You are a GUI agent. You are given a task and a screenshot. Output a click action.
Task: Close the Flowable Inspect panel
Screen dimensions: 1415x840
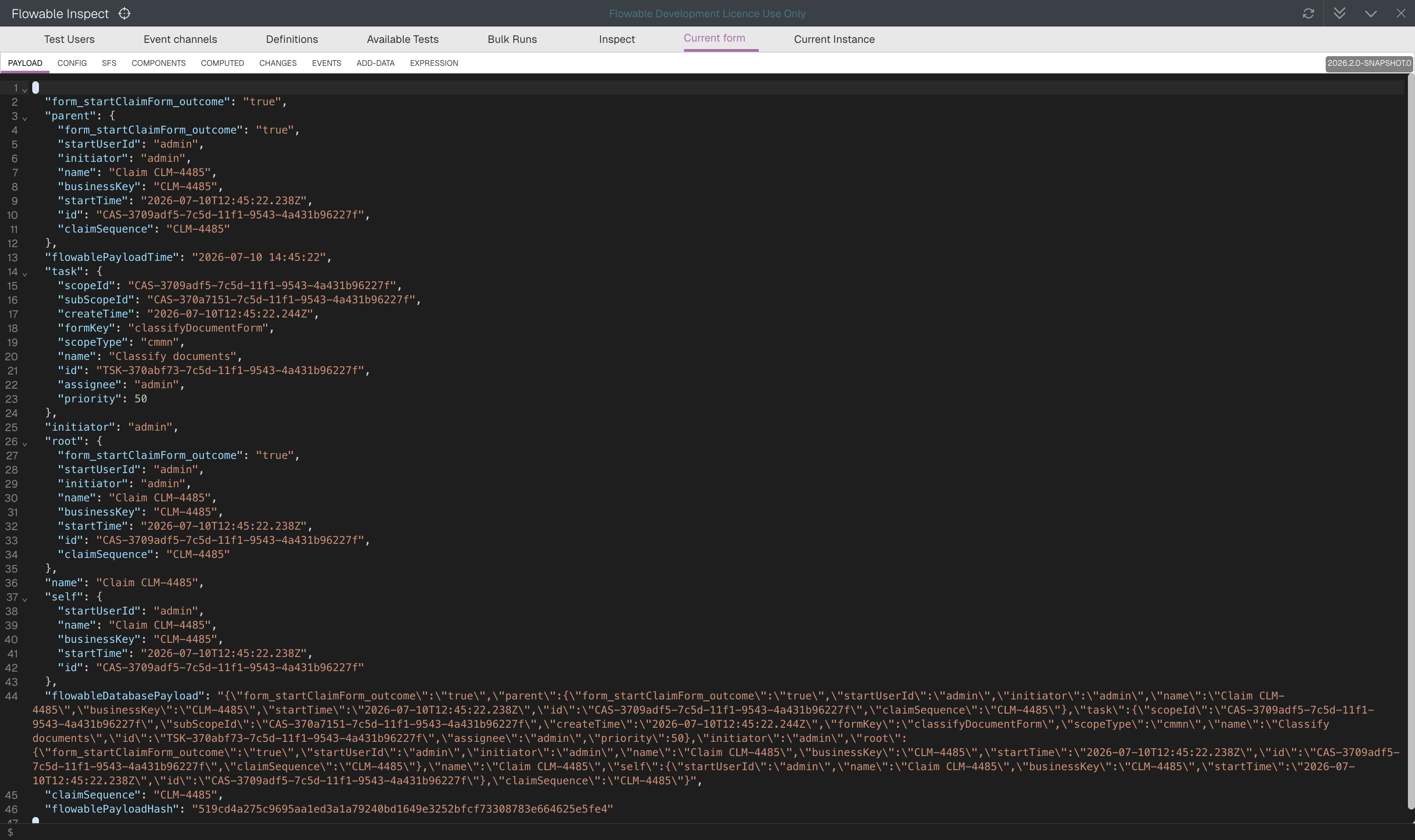click(1401, 14)
